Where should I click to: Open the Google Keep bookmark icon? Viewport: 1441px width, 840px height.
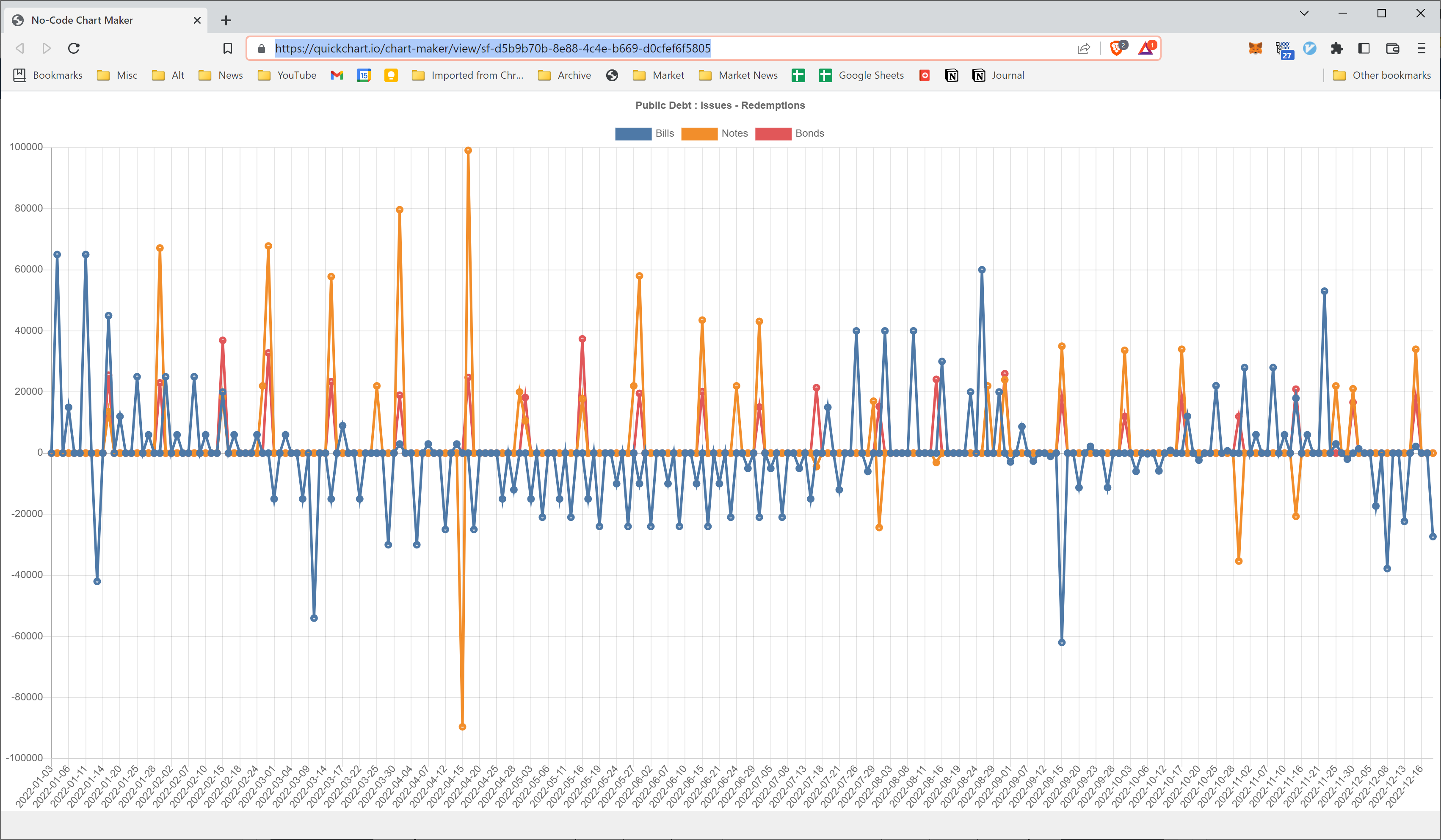pyautogui.click(x=391, y=75)
